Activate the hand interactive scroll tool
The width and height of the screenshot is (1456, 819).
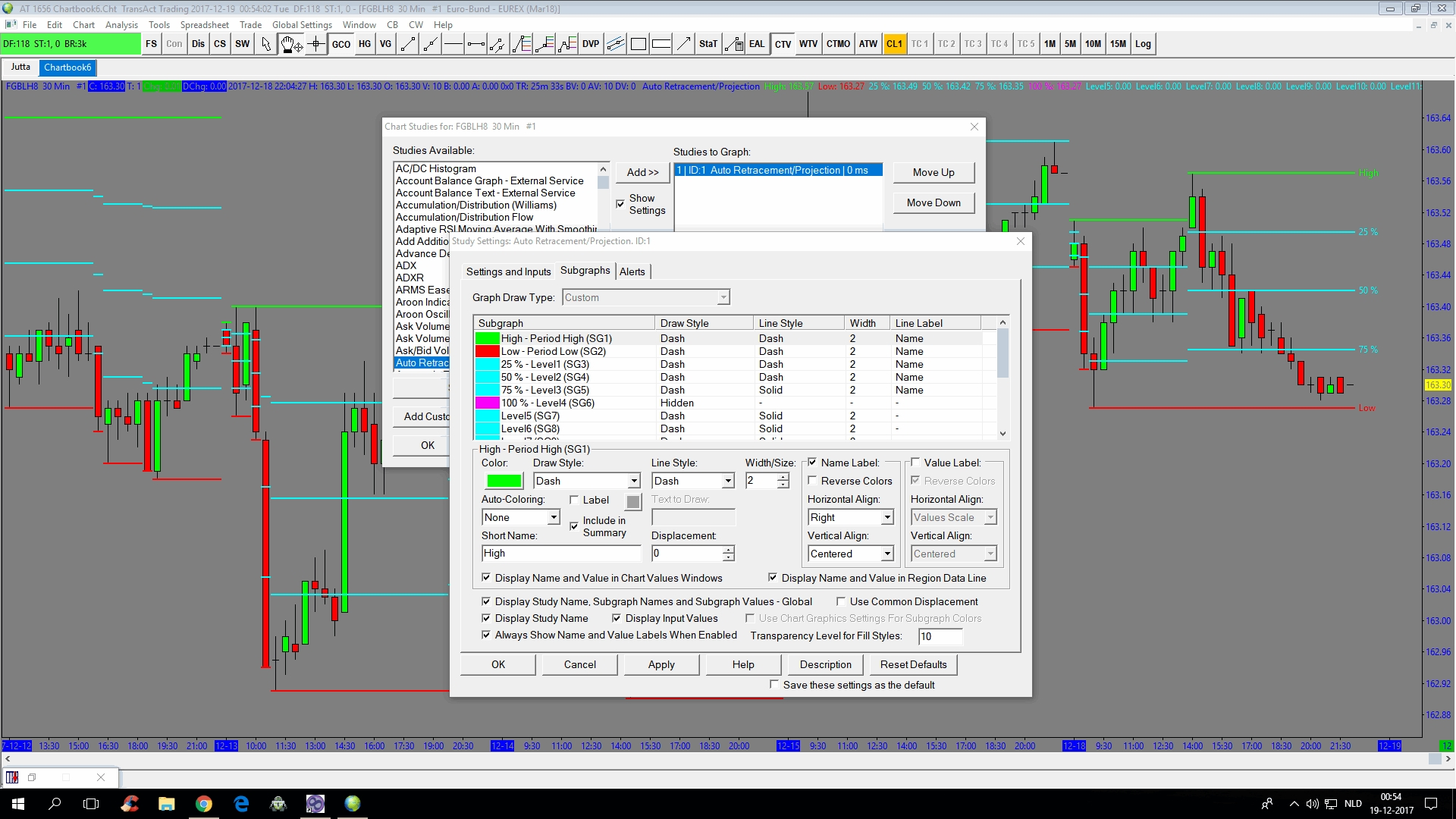click(x=291, y=44)
